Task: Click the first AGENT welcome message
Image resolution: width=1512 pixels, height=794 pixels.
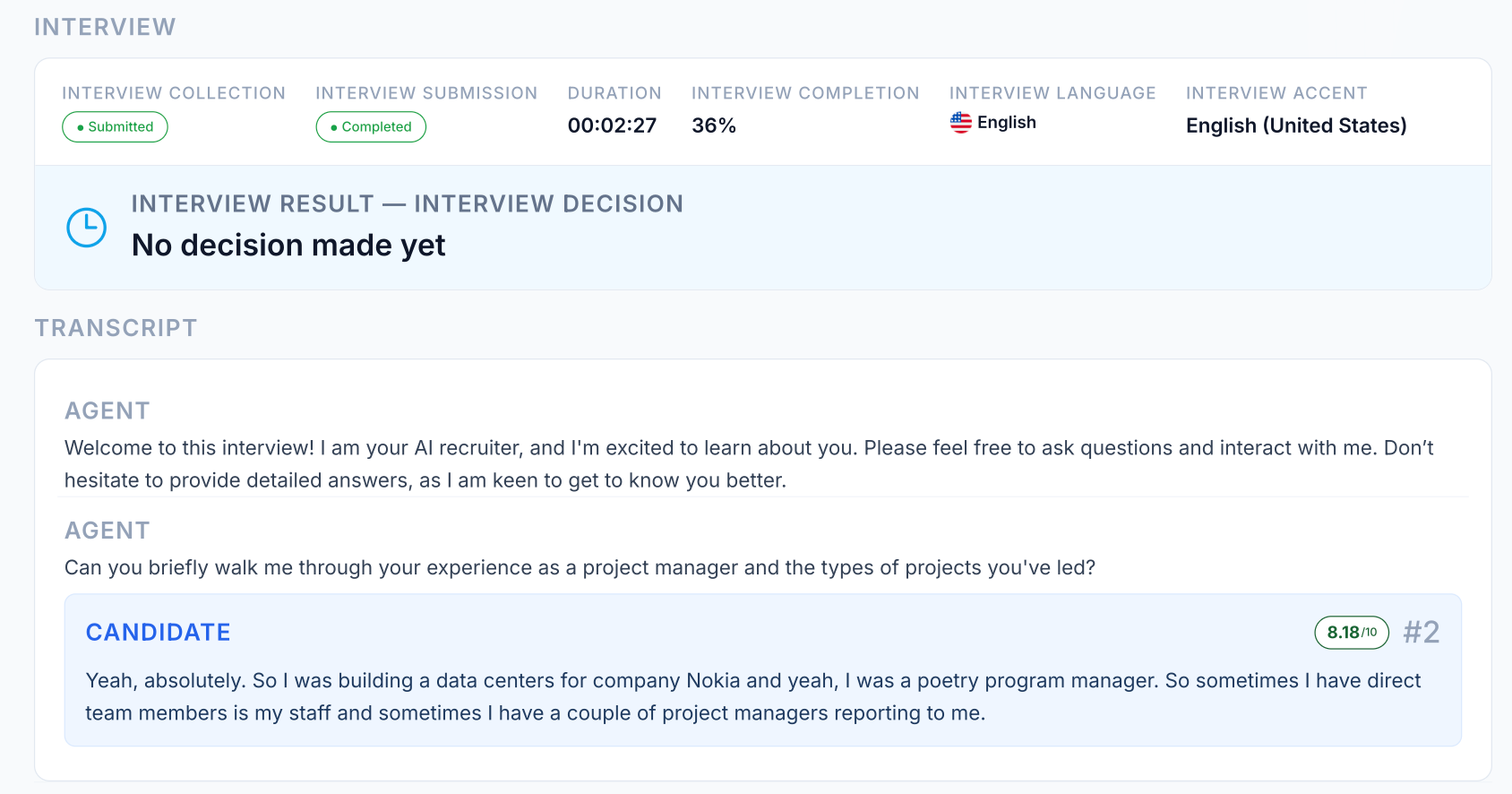Action: (x=749, y=464)
